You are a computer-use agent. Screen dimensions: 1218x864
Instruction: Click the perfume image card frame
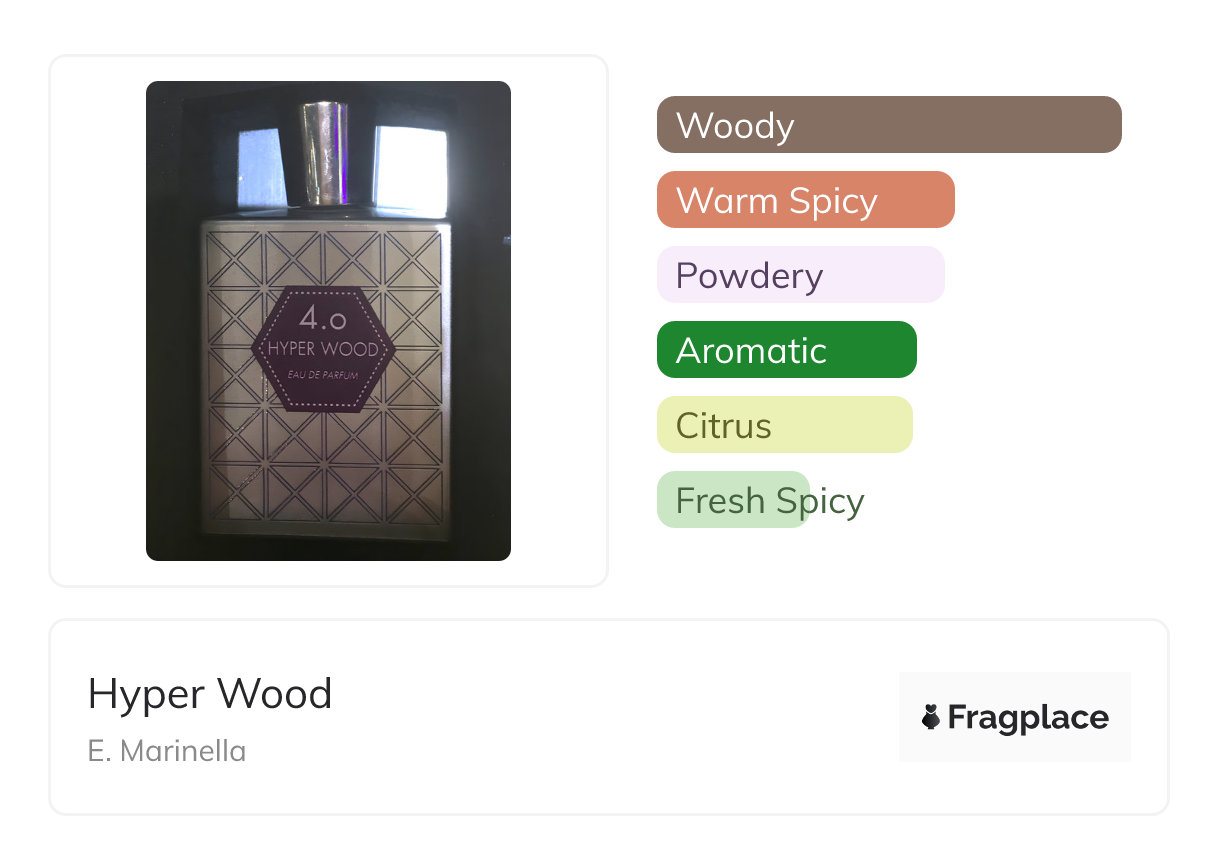click(x=329, y=321)
